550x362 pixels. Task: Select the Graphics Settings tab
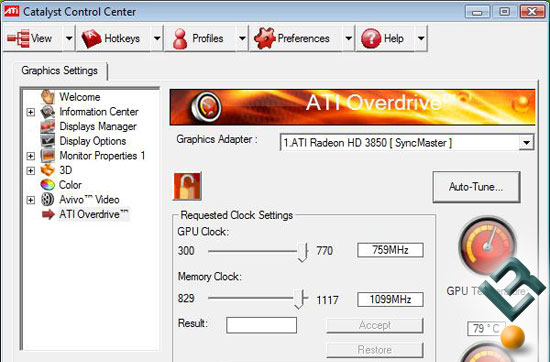click(60, 71)
